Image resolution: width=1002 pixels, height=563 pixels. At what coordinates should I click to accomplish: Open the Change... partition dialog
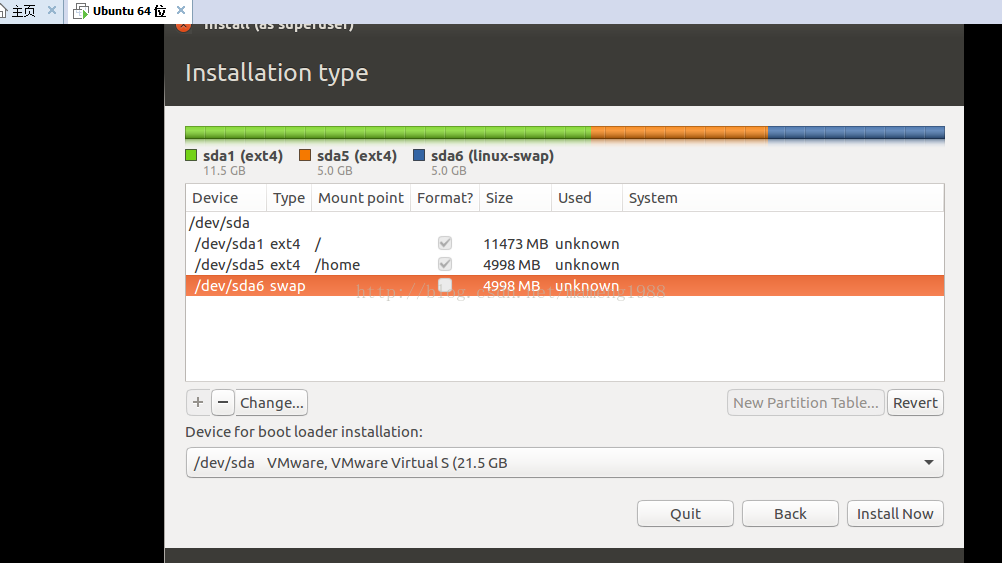[x=272, y=403]
